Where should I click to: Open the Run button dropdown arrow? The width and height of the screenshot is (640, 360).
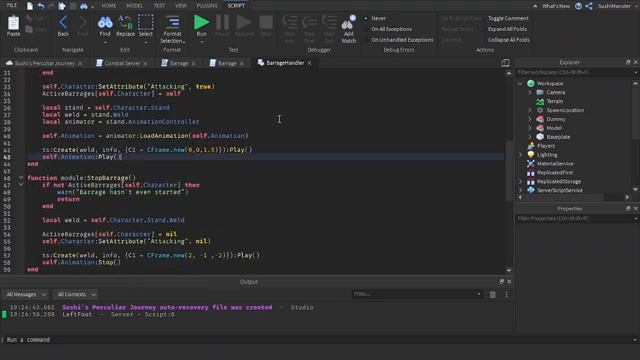tap(201, 42)
